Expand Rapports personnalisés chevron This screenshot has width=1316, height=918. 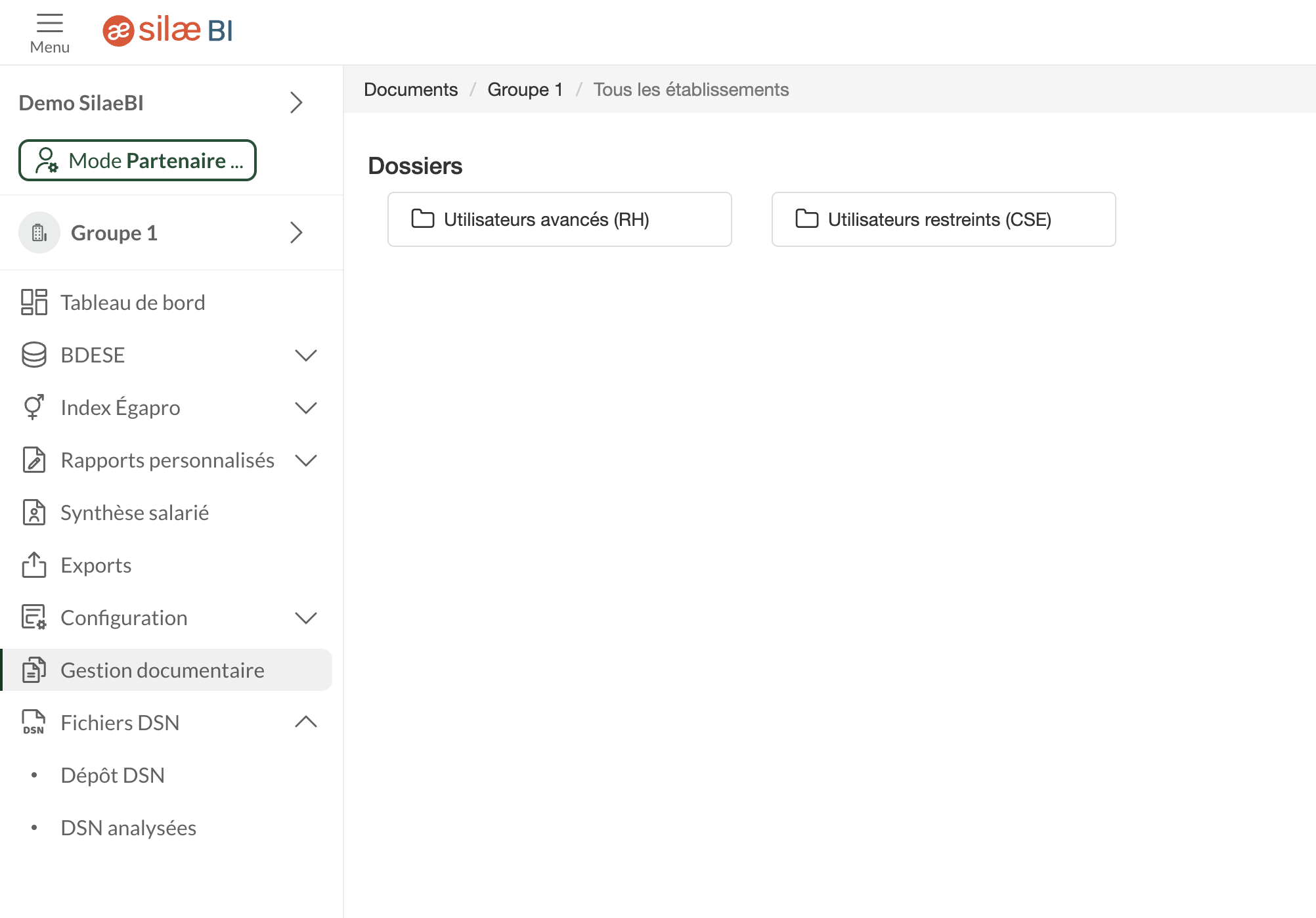coord(306,460)
